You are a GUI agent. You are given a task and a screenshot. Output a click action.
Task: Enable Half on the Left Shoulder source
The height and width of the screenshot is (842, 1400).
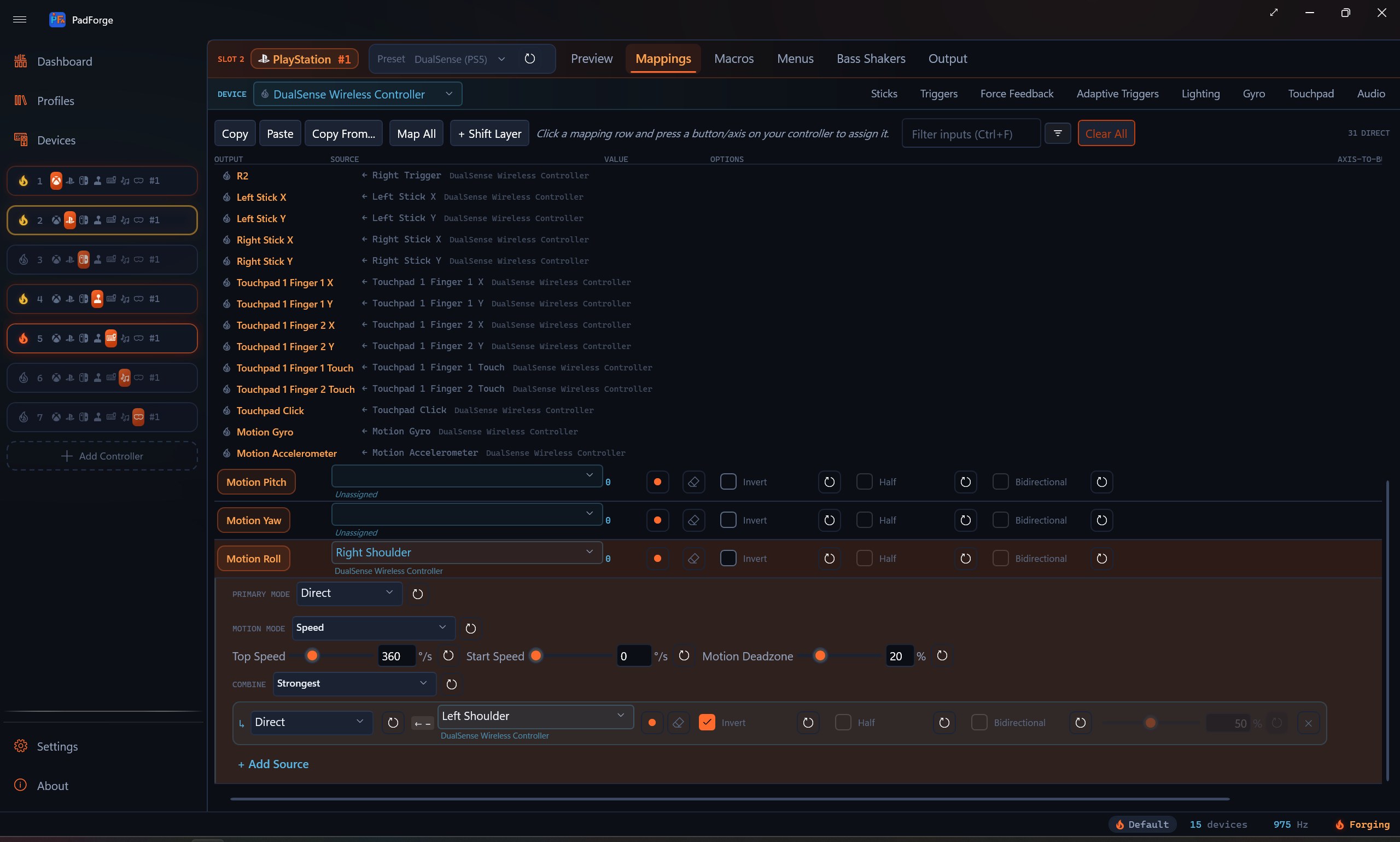[843, 723]
